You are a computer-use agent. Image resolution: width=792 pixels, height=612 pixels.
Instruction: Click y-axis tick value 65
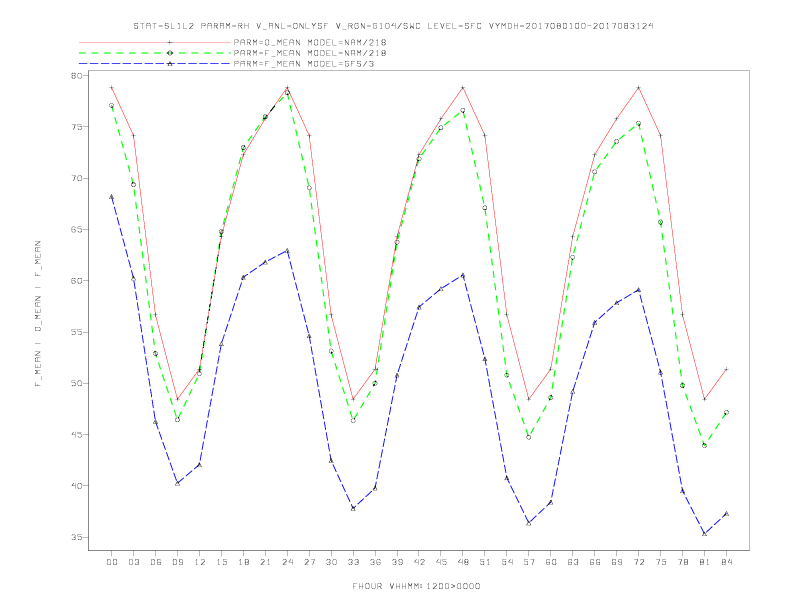pos(77,230)
